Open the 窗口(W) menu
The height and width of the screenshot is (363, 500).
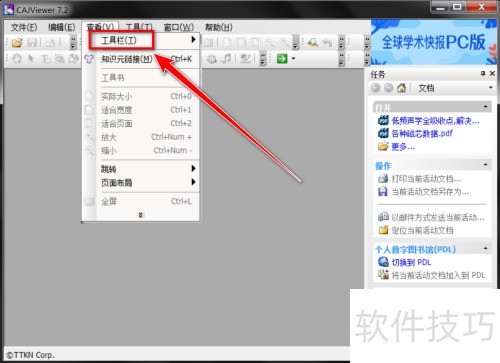(x=179, y=27)
